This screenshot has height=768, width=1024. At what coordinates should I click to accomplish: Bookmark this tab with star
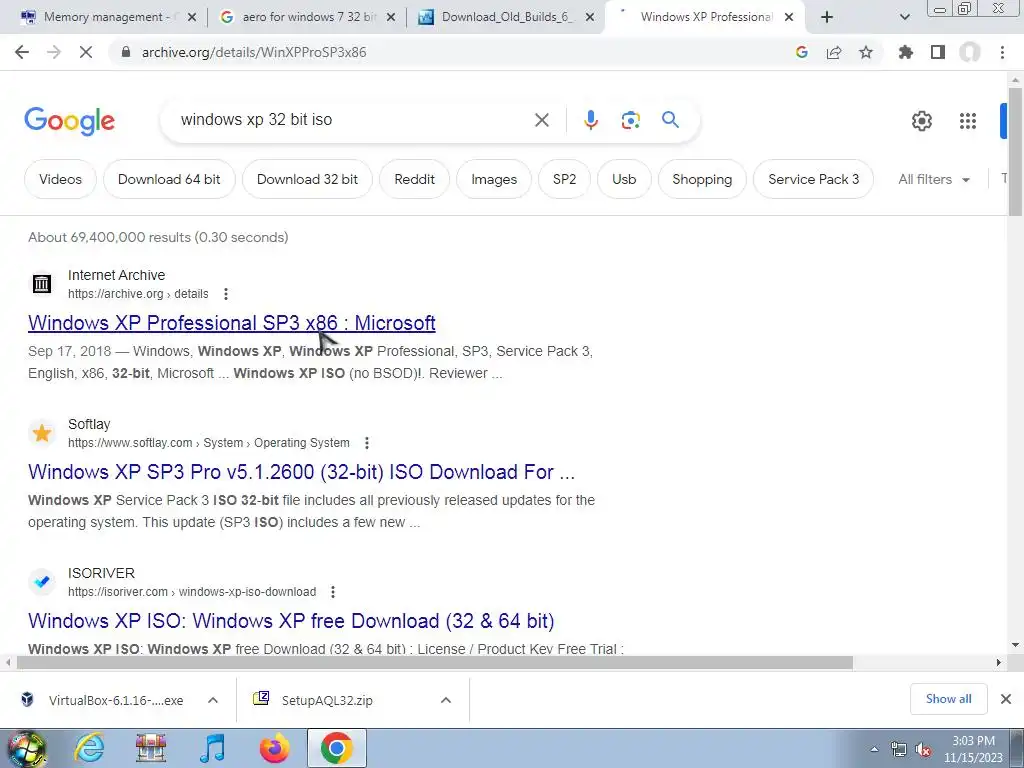click(866, 52)
